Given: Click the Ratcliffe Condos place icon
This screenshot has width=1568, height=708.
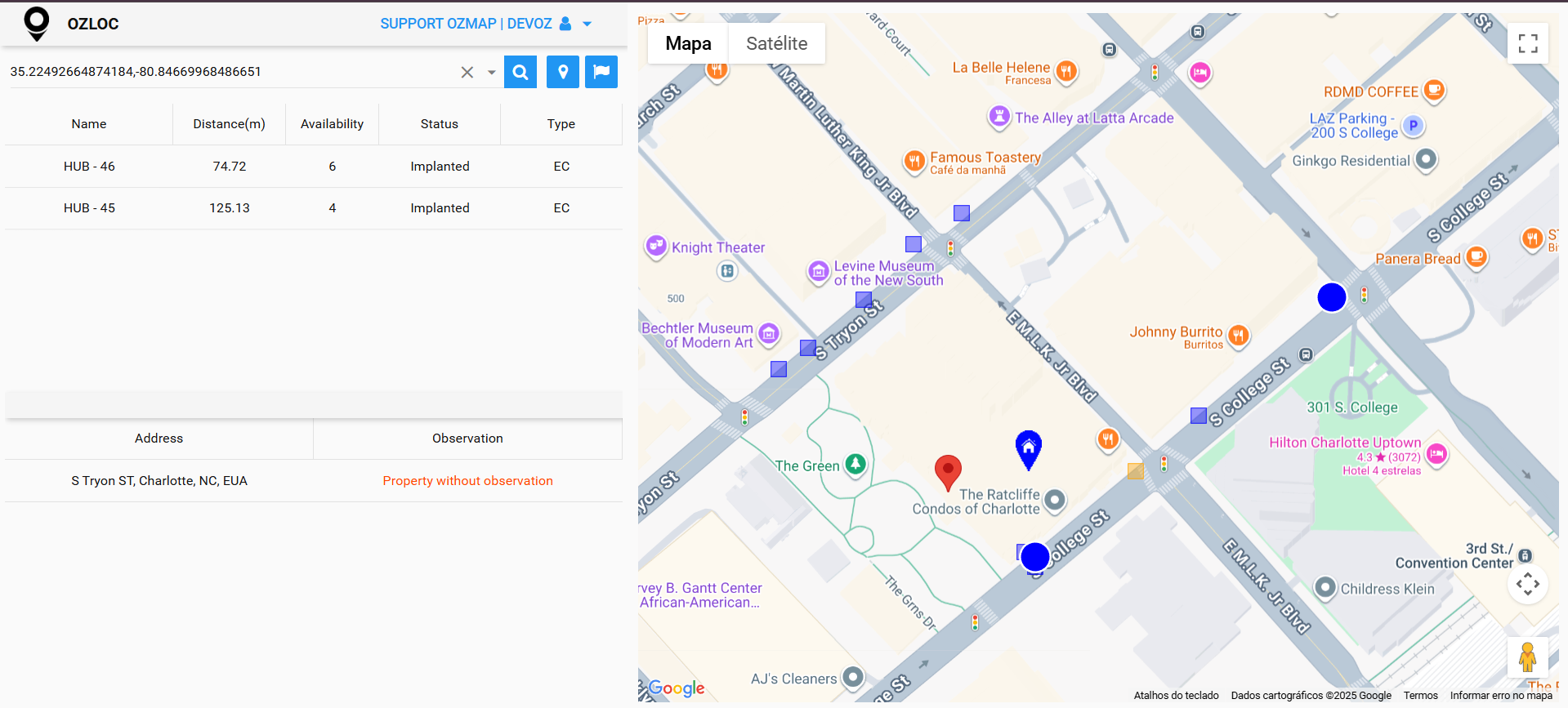Looking at the screenshot, I should pyautogui.click(x=1055, y=500).
